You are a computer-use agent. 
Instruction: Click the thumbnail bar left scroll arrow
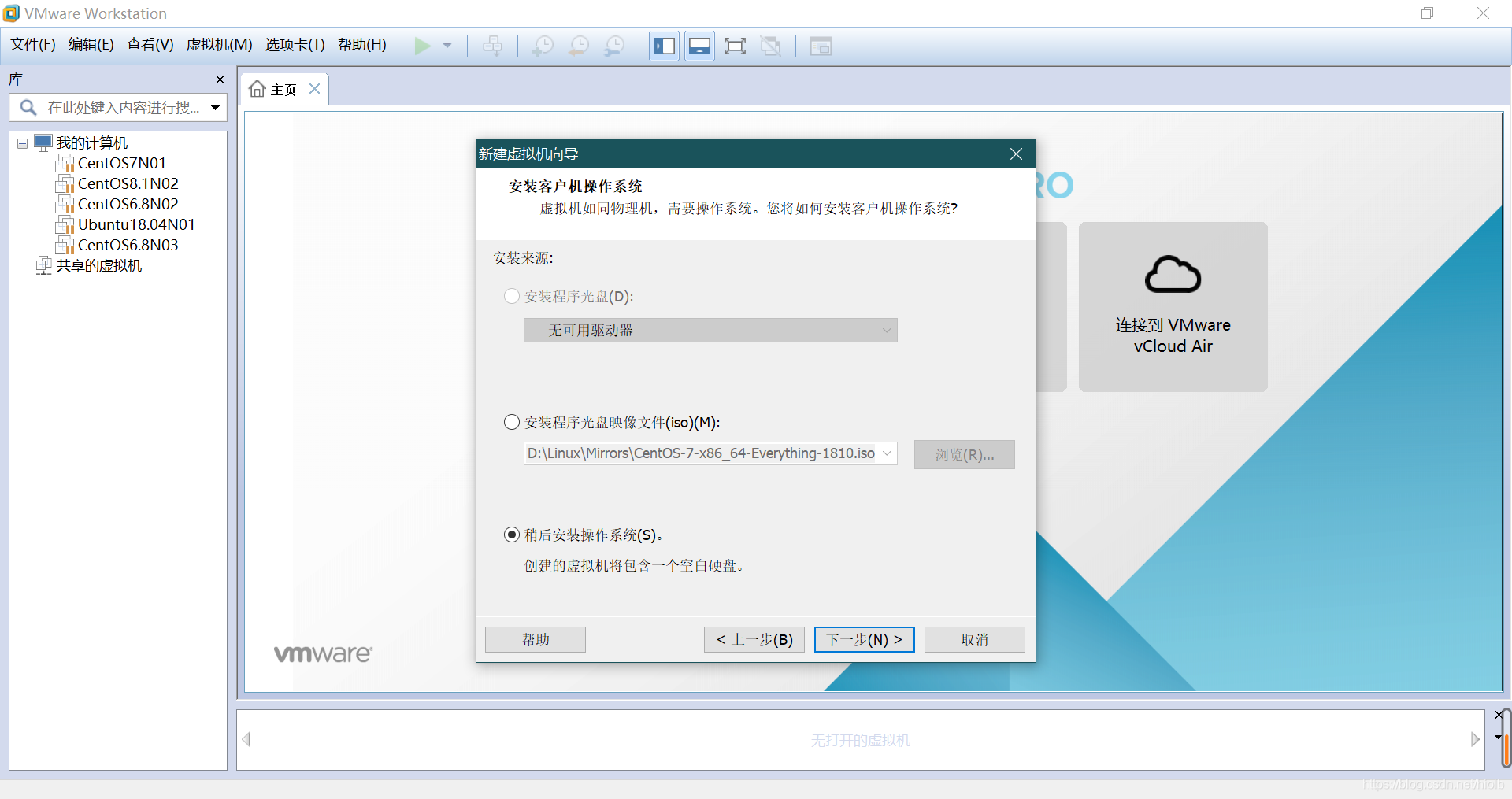246,739
